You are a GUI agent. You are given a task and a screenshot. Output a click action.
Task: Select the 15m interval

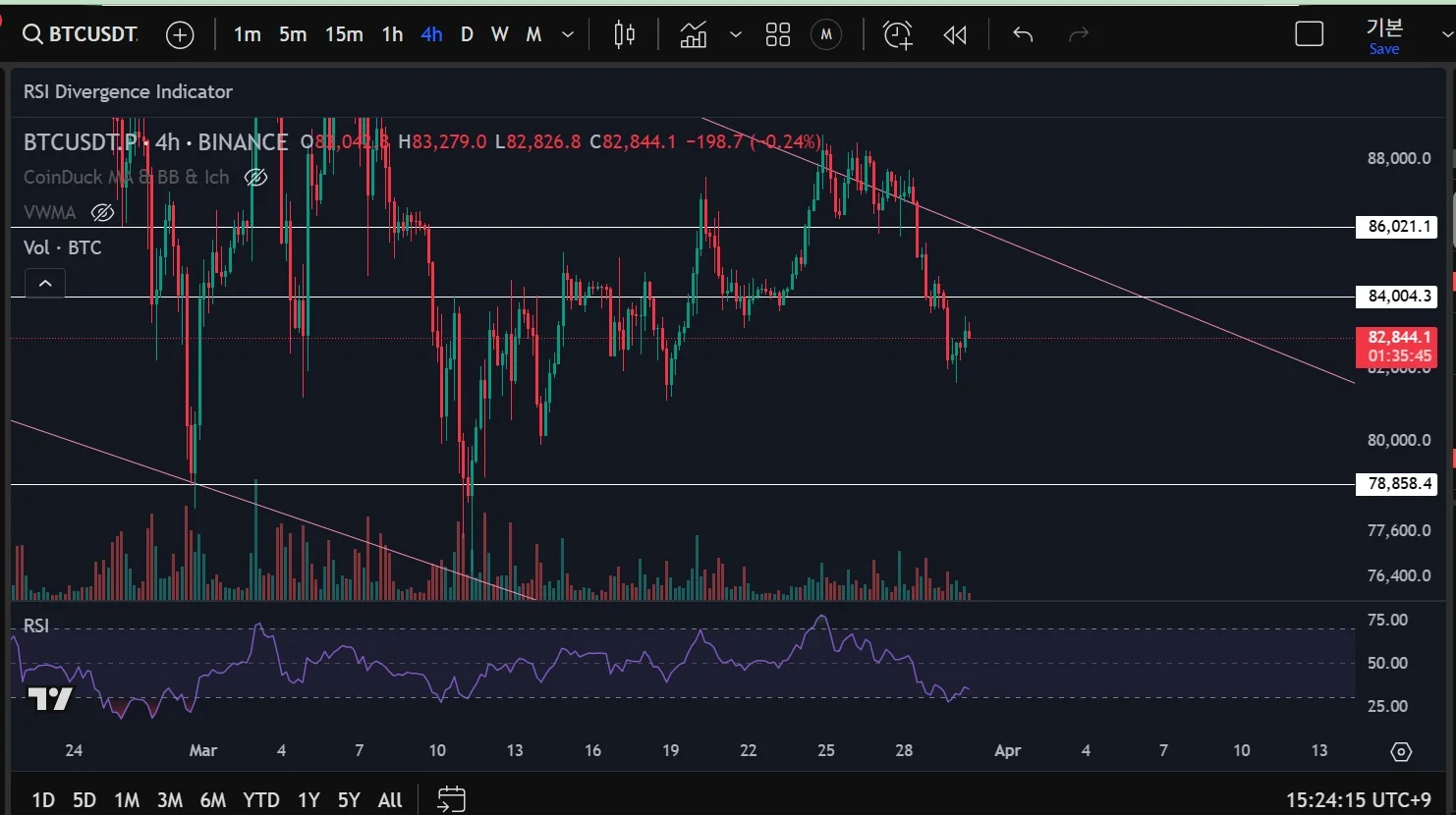[x=344, y=34]
